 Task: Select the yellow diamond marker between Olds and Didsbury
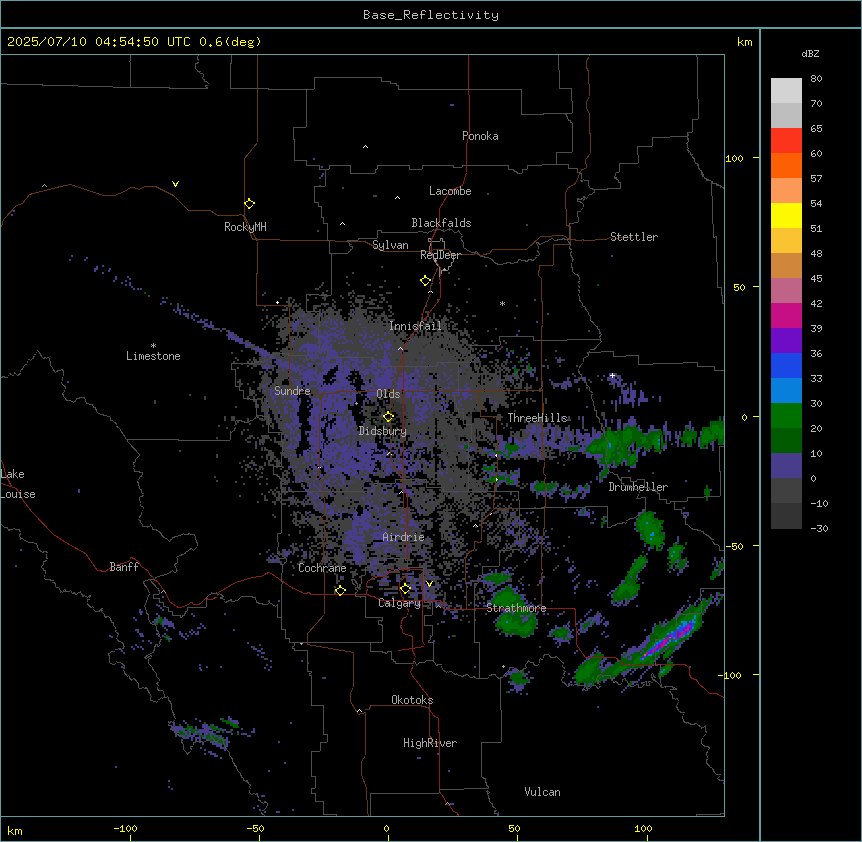(x=388, y=417)
